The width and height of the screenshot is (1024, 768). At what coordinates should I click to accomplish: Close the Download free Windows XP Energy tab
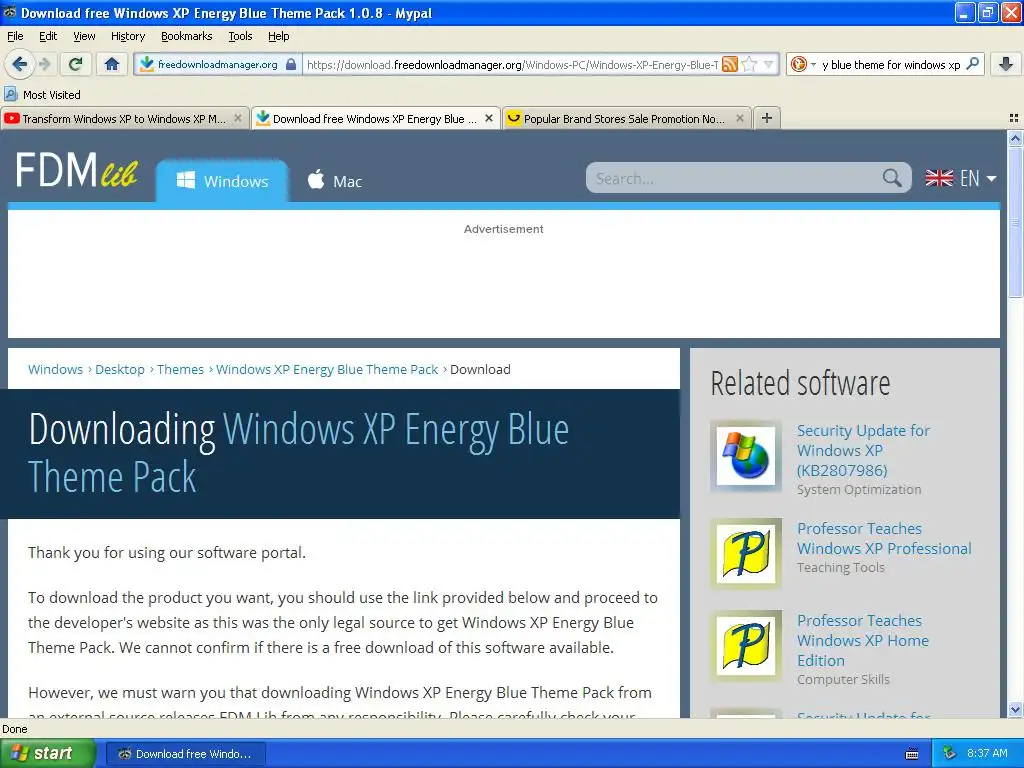[x=488, y=118]
